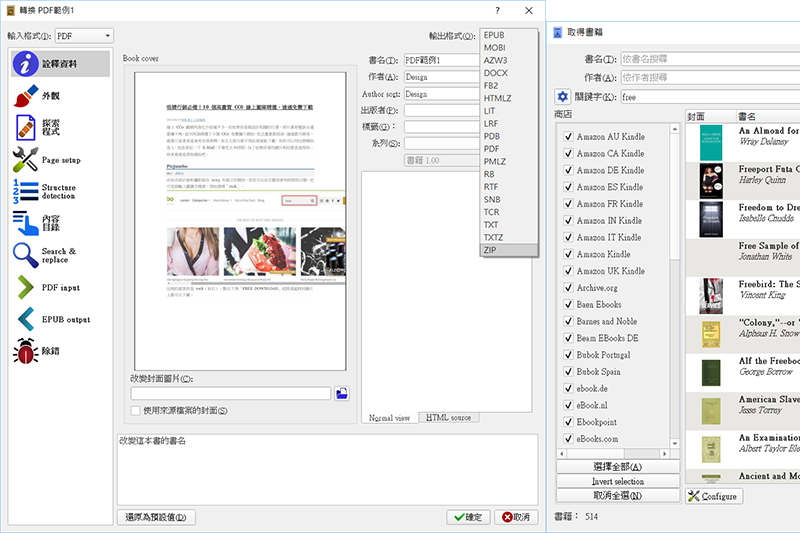Click the keyword field containing free

coord(710,97)
